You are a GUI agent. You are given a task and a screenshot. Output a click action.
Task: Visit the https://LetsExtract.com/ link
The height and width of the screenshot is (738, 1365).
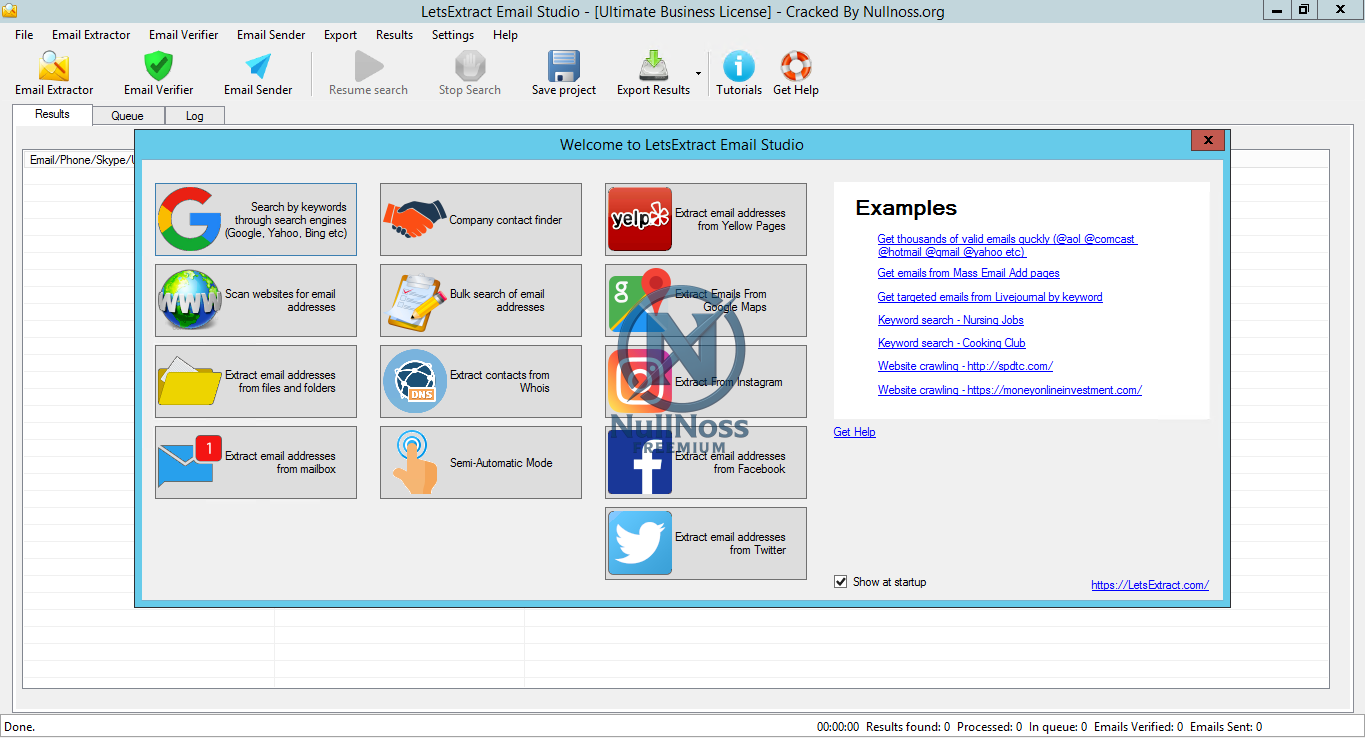pyautogui.click(x=1149, y=584)
